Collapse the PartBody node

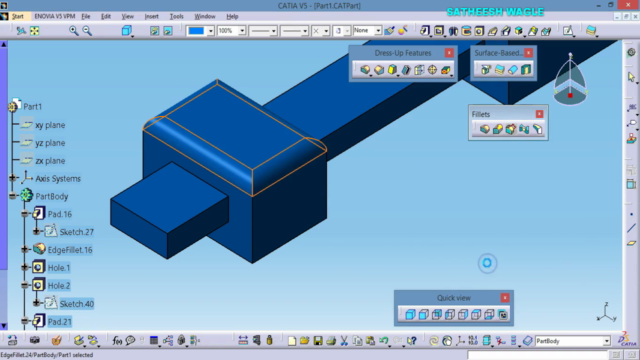[13, 196]
